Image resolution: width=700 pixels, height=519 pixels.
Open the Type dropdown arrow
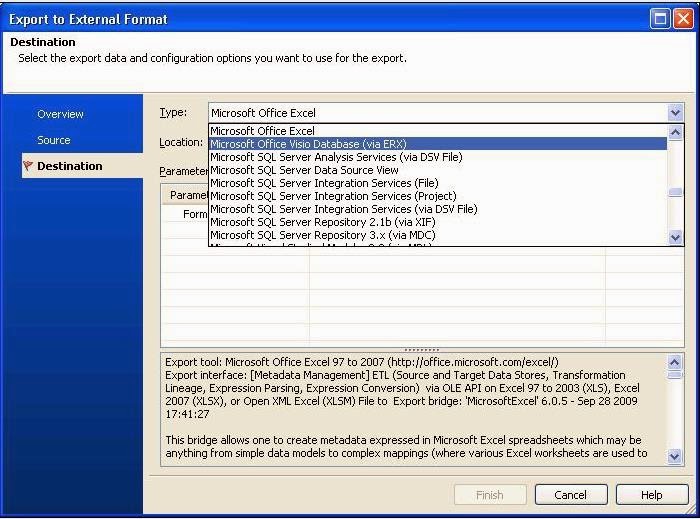click(x=675, y=113)
